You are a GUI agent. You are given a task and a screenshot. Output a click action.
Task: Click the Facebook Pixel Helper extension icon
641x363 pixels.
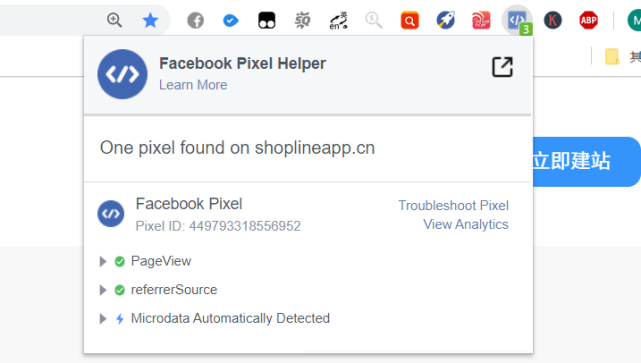(x=517, y=20)
